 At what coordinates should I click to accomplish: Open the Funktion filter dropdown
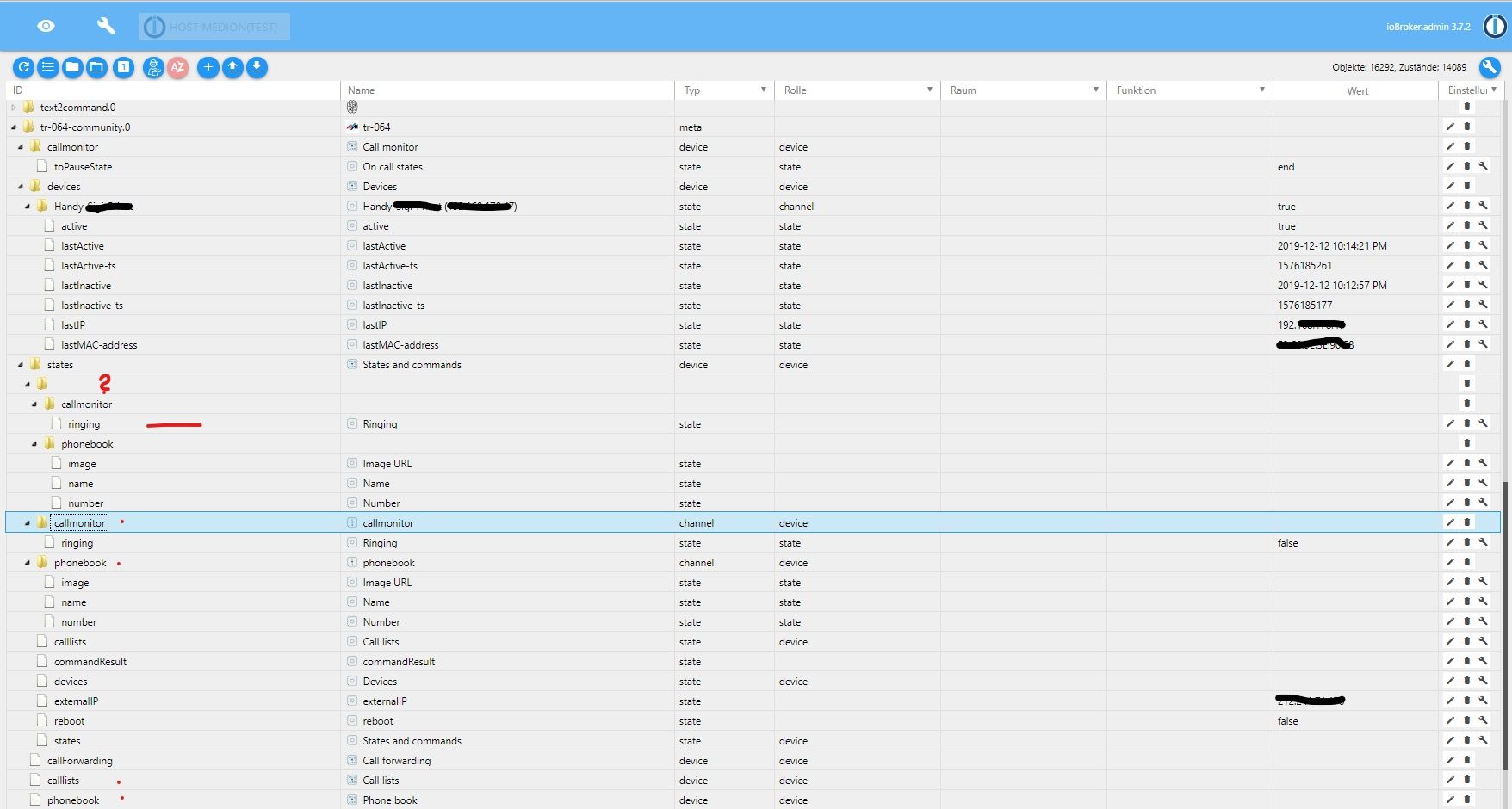1262,90
